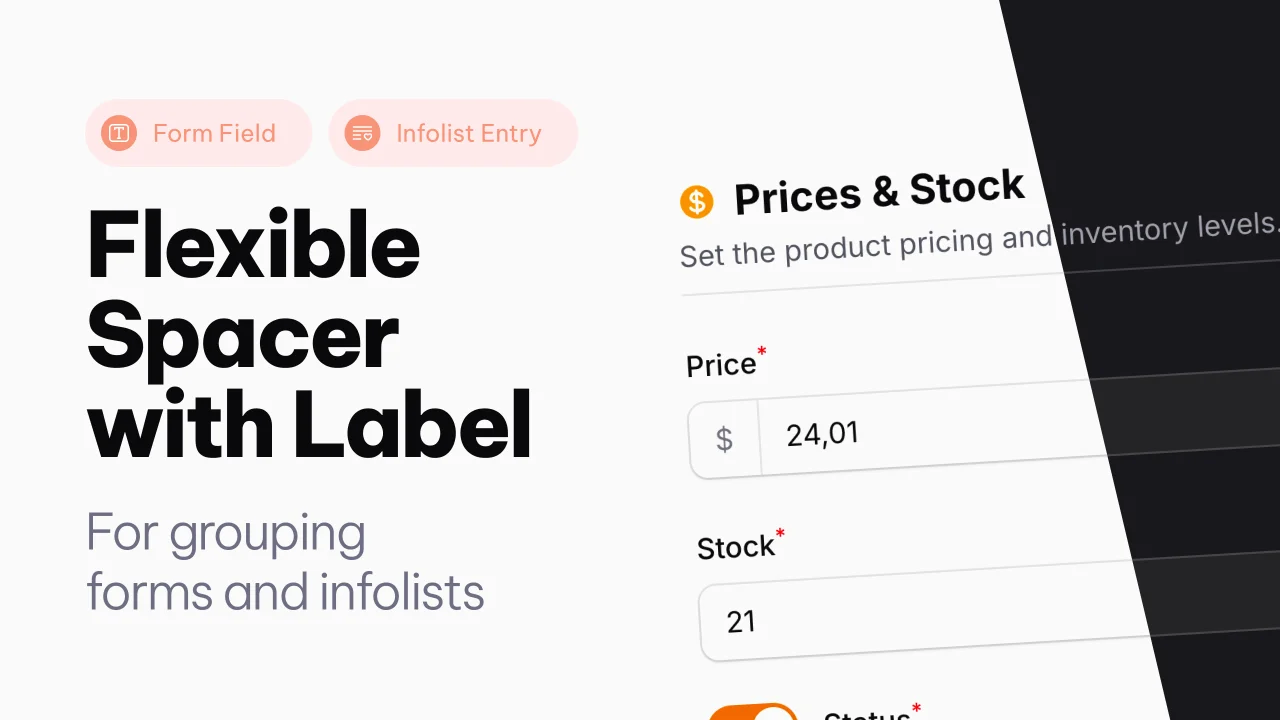Select the Price label above its input
The image size is (1280, 720).
(x=720, y=364)
